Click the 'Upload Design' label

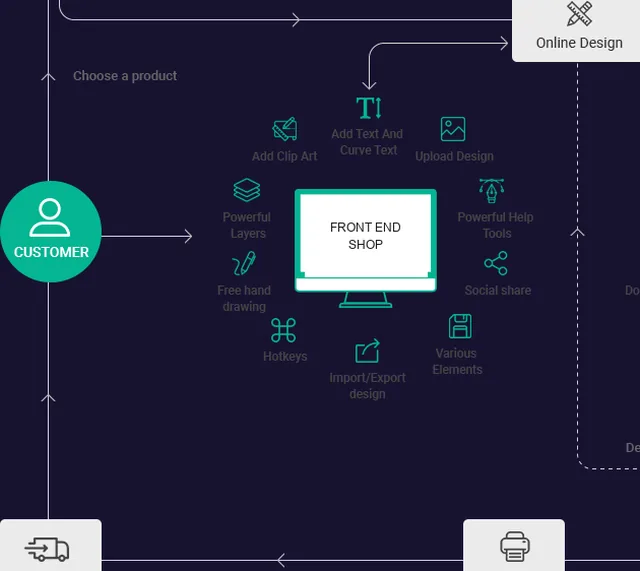click(454, 156)
